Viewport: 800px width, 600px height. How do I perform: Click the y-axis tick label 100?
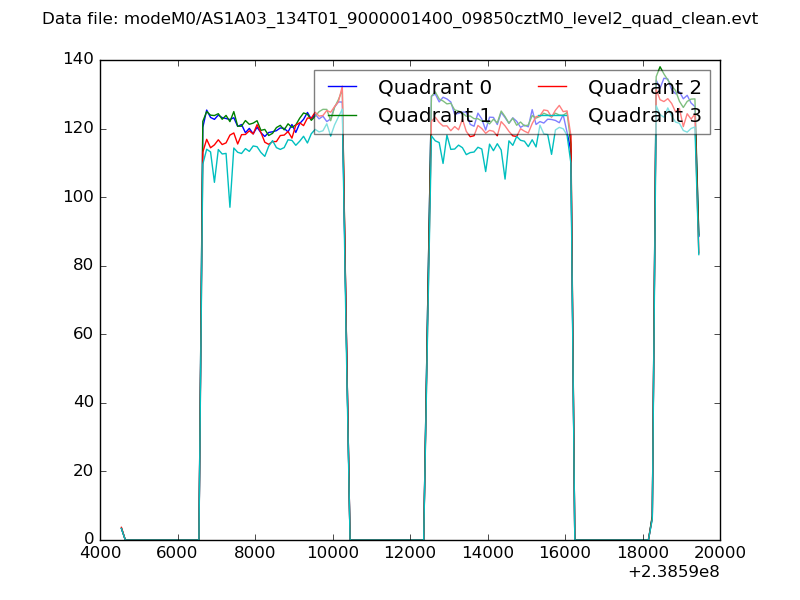(x=76, y=197)
